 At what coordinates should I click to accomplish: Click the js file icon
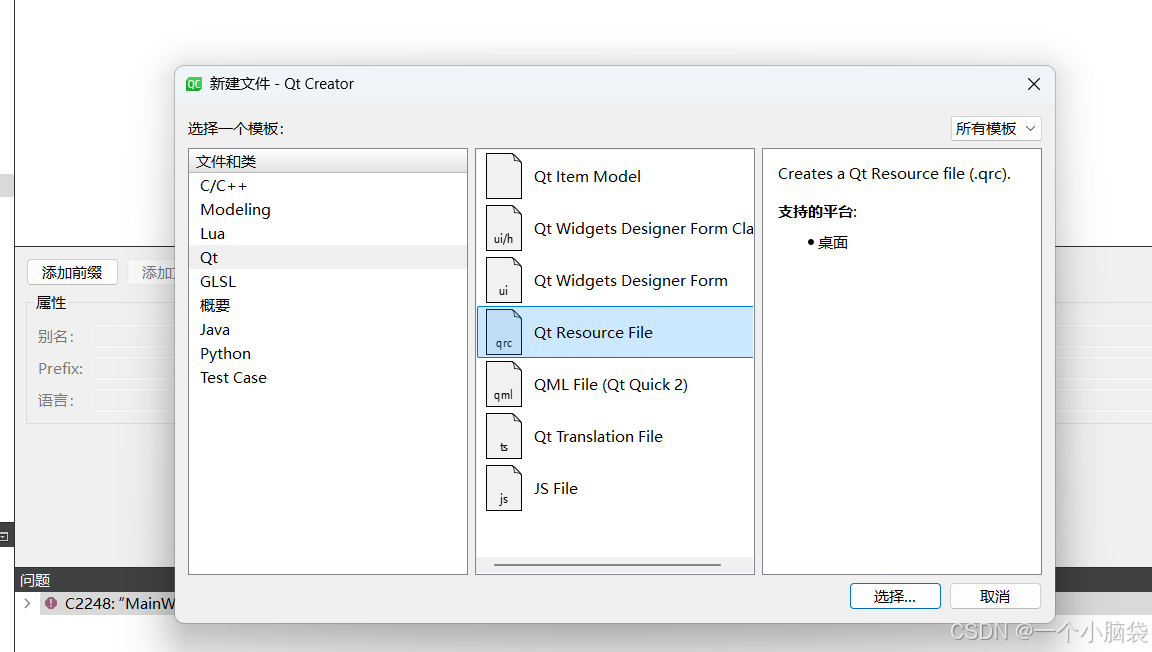tap(503, 489)
